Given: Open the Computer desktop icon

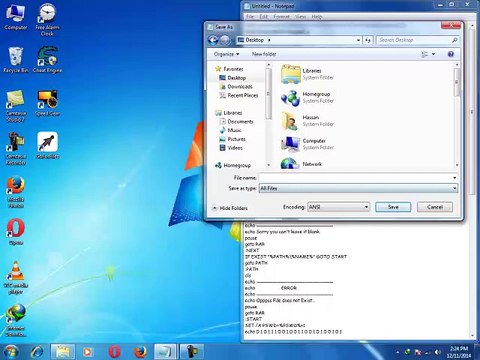Looking at the screenshot, I should tap(15, 17).
